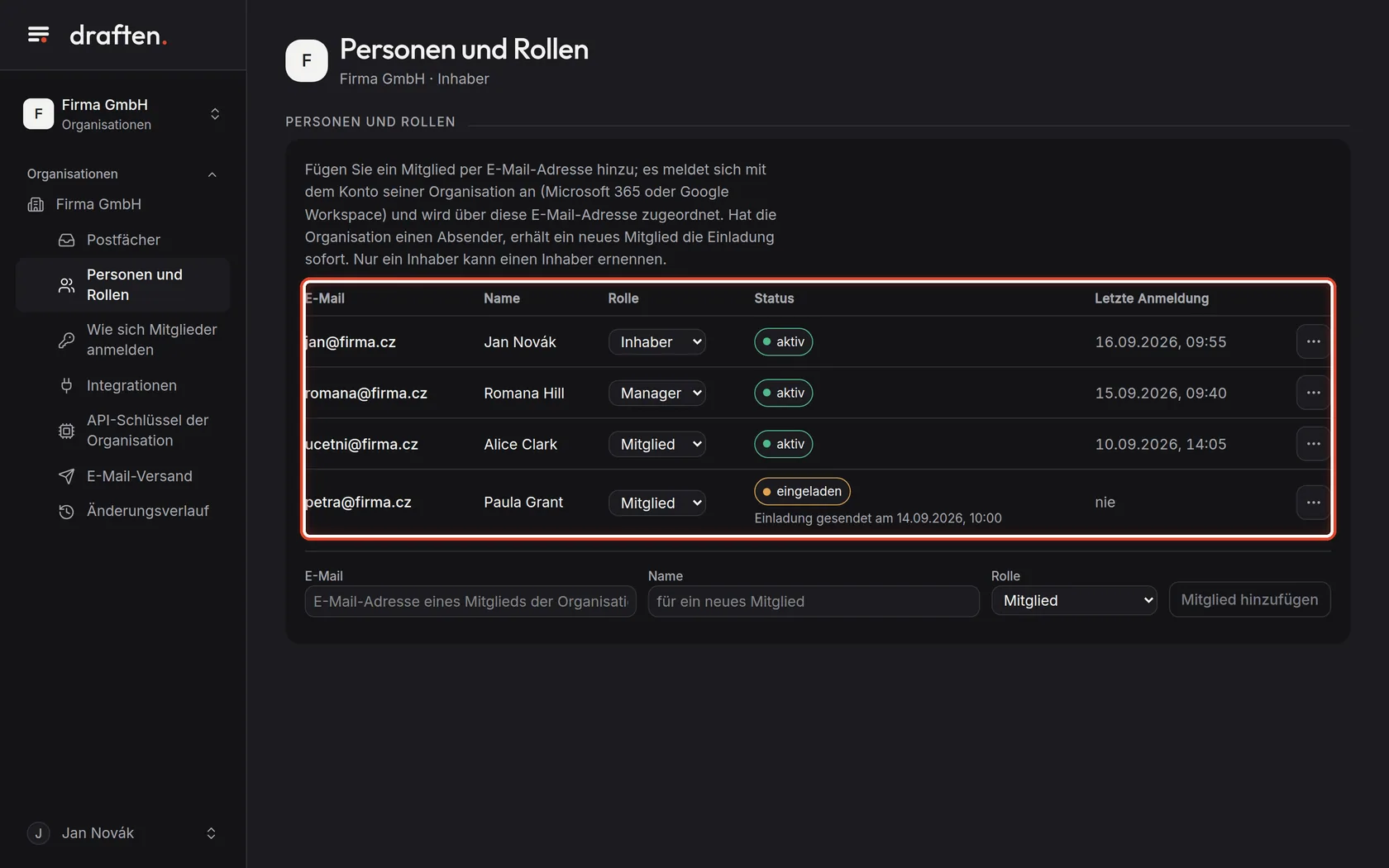Click the Letzte Anmeldung column header

click(x=1152, y=298)
